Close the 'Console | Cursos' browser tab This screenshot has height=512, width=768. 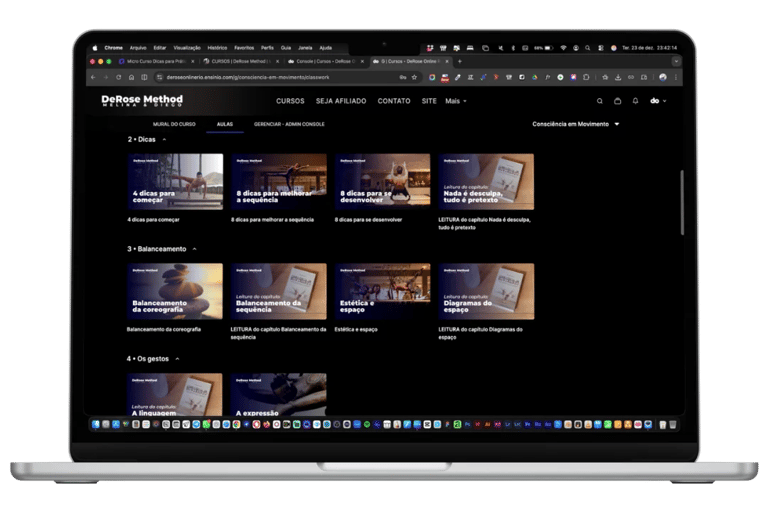pyautogui.click(x=362, y=62)
